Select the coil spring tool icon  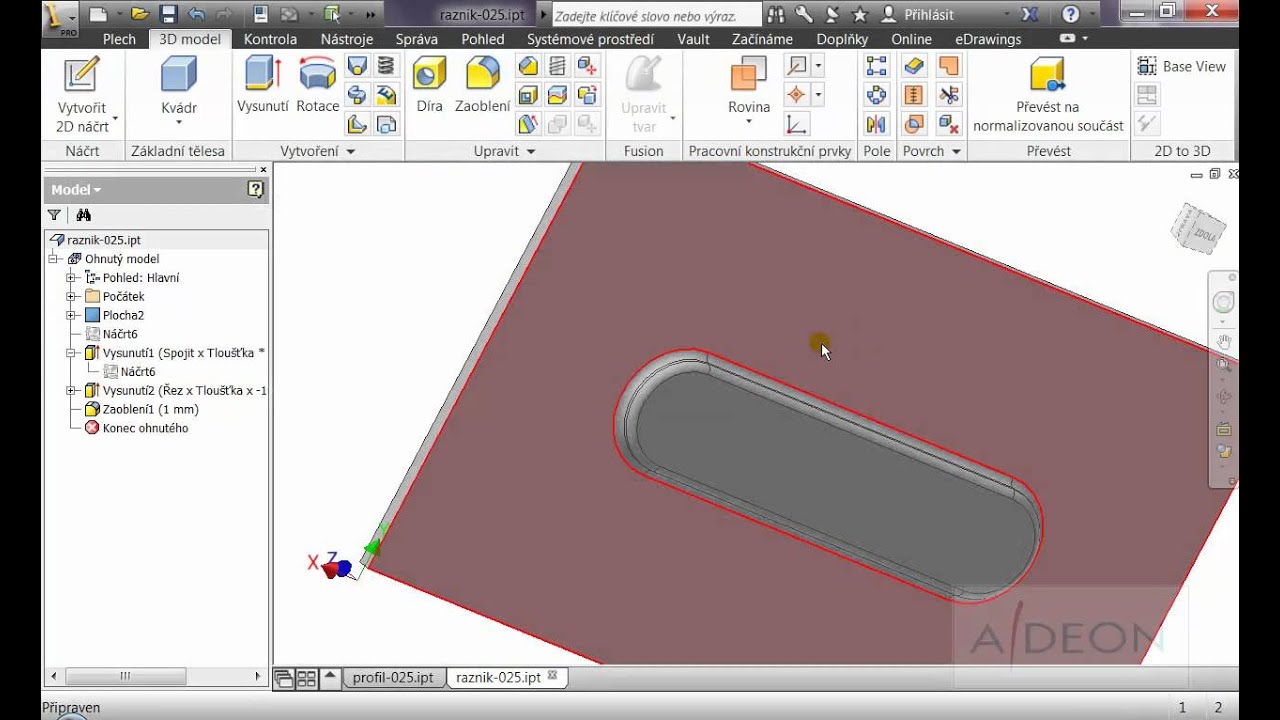[x=386, y=66]
